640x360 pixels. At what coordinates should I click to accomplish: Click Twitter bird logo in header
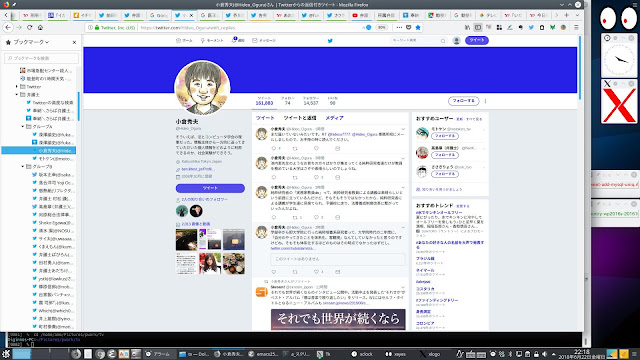click(330, 40)
